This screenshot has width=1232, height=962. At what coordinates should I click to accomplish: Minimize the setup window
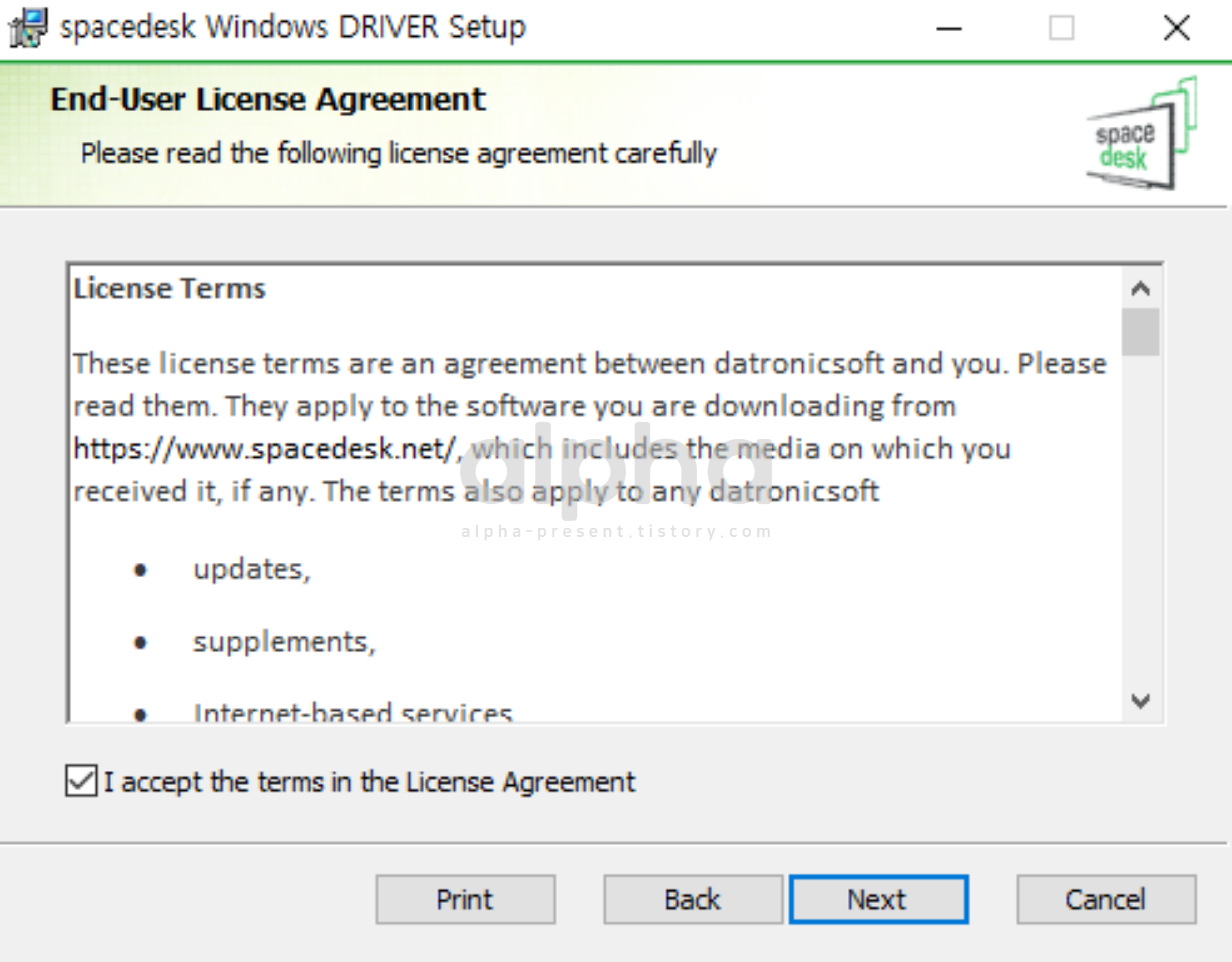pos(949,28)
